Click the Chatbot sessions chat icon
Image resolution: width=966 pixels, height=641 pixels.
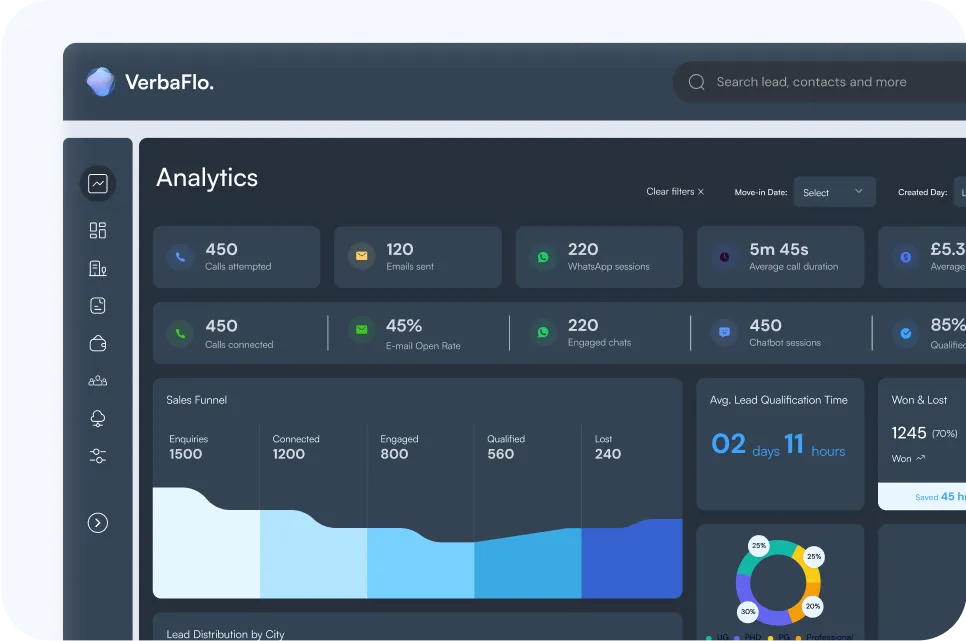(724, 332)
